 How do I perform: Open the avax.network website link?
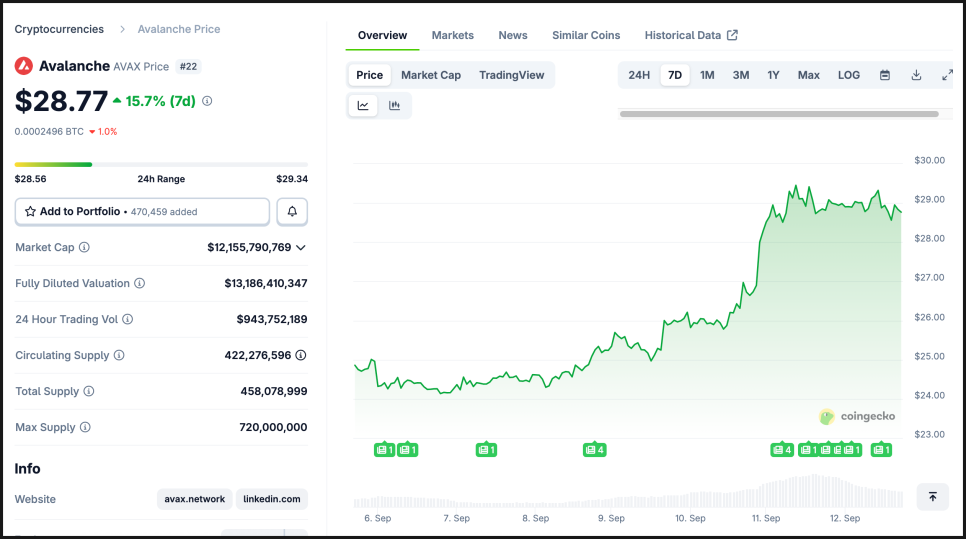195,499
